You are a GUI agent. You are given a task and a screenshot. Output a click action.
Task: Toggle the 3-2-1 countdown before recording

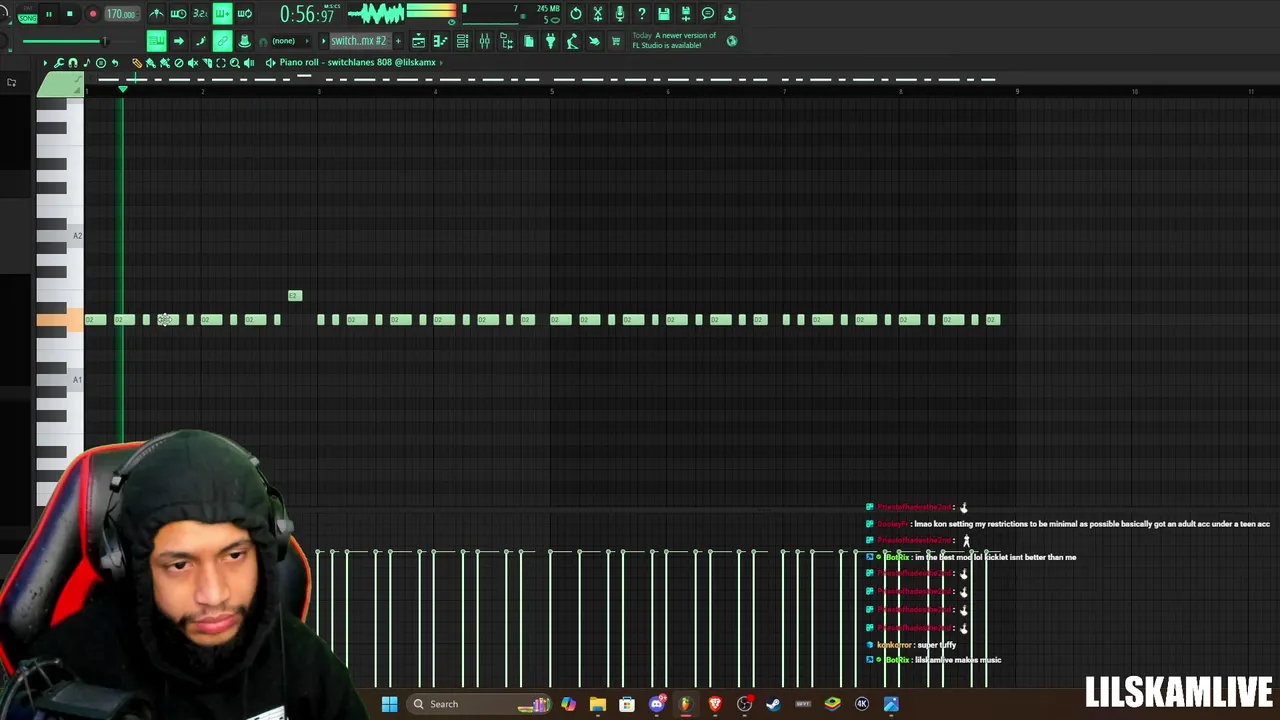tap(200, 14)
